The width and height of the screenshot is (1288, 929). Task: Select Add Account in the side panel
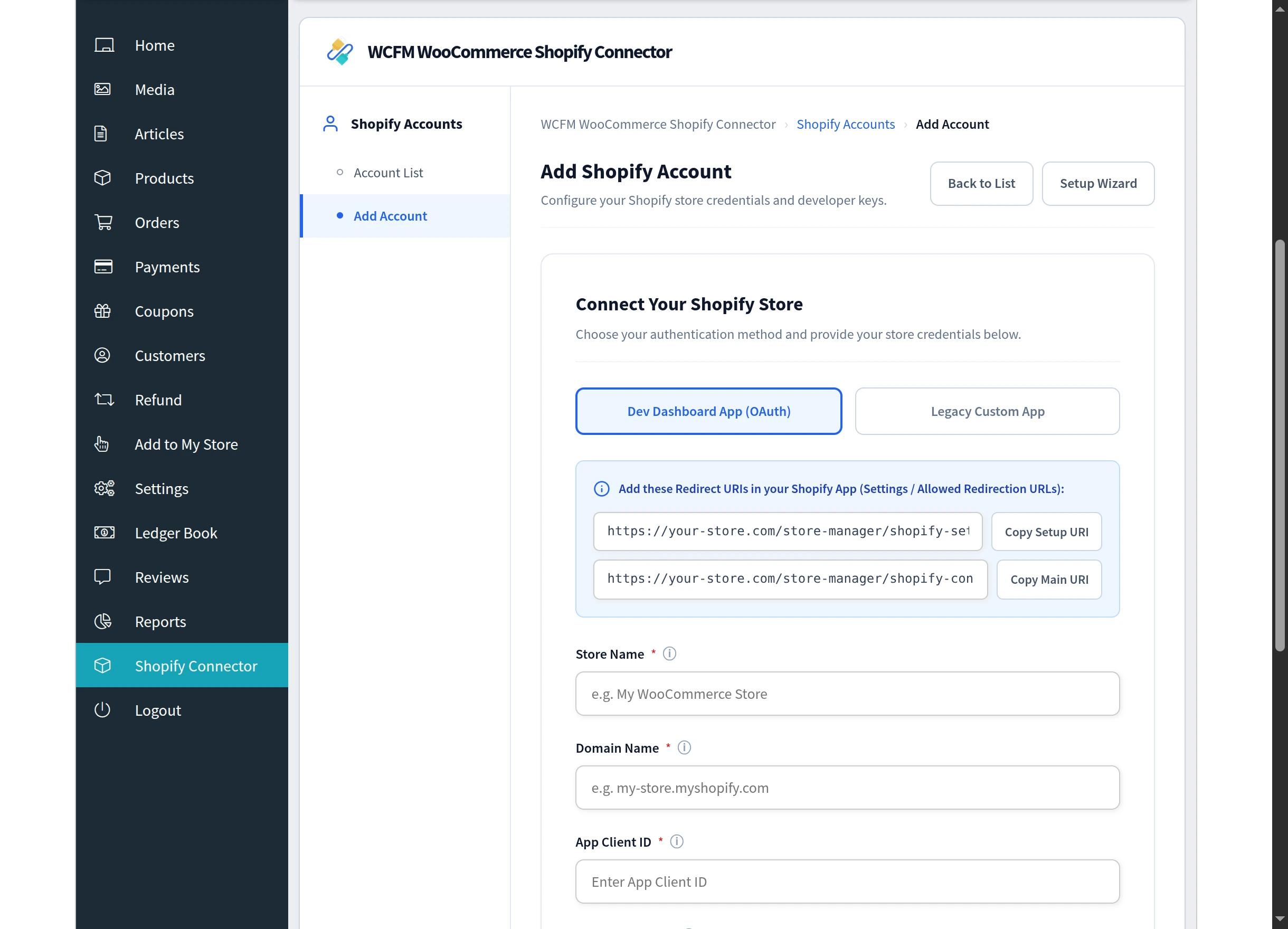pos(405,216)
